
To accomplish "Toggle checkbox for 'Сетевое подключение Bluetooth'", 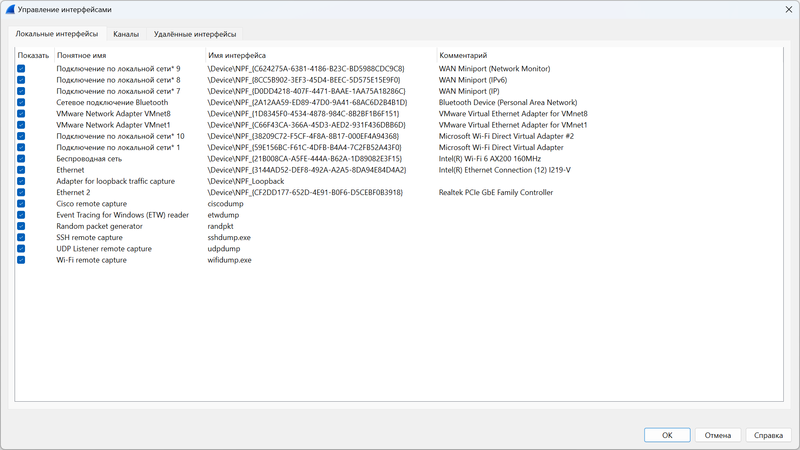I will tap(21, 103).
